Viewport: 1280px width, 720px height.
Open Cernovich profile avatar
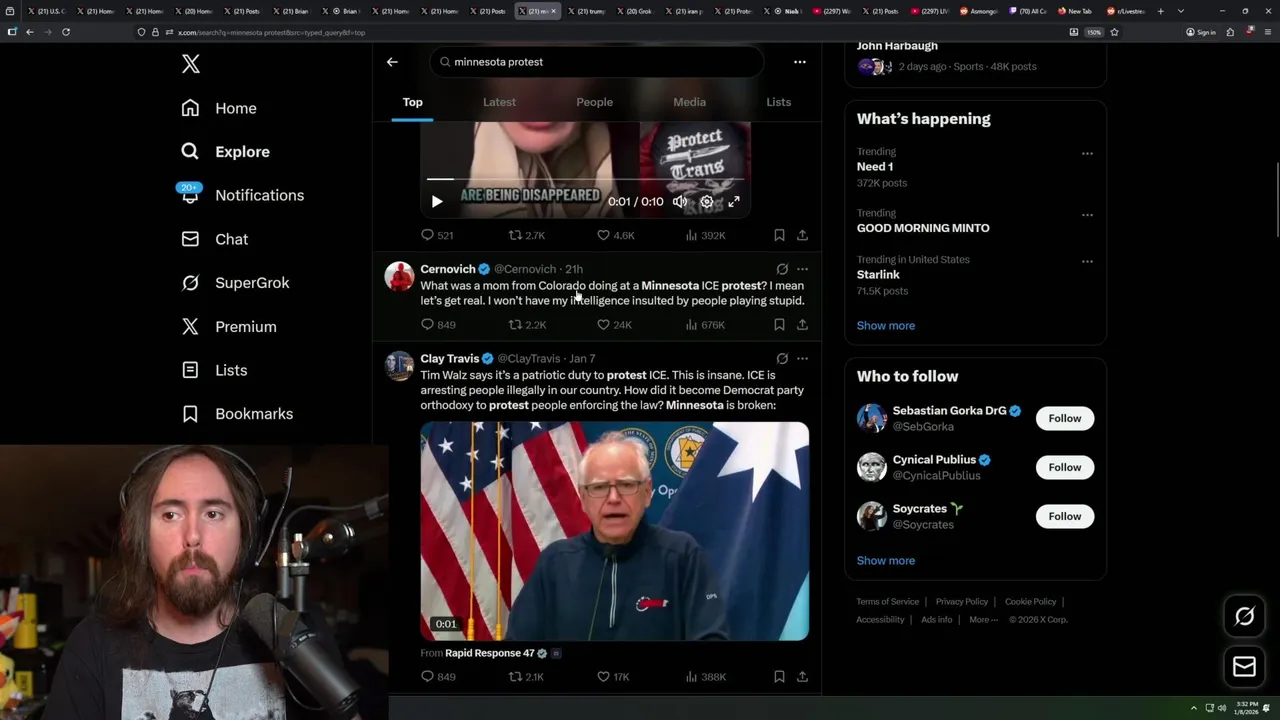(400, 276)
